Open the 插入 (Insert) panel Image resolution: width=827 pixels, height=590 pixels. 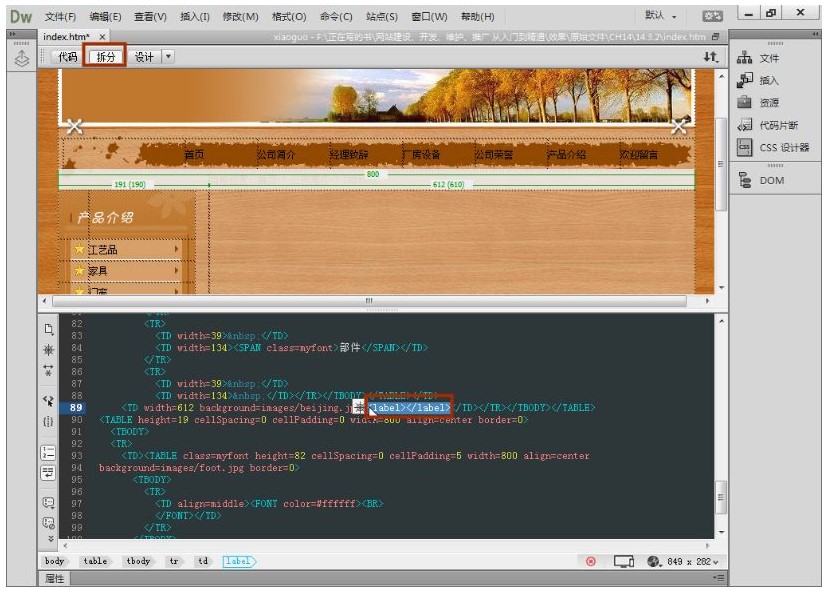coord(768,81)
